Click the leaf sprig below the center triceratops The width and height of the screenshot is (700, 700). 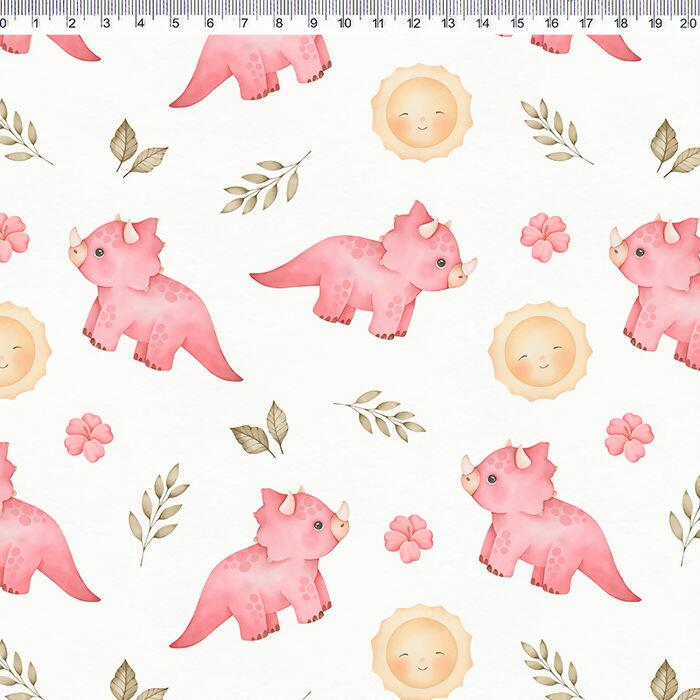382,414
